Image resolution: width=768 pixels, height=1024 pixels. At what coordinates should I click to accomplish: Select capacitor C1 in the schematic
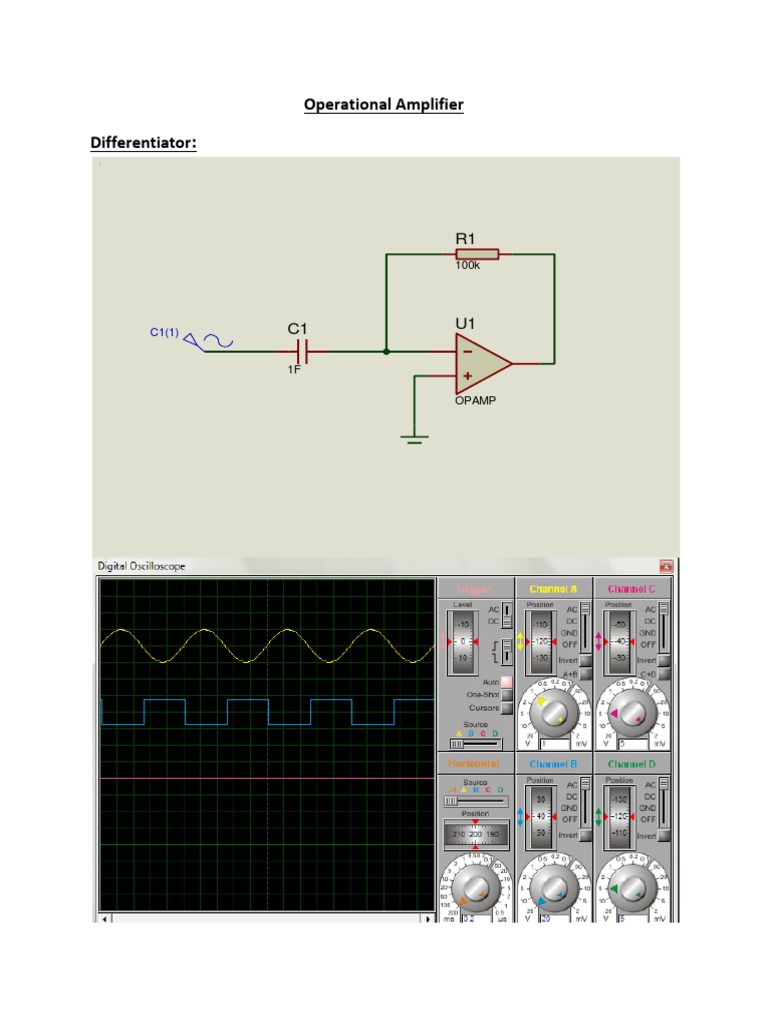point(301,352)
